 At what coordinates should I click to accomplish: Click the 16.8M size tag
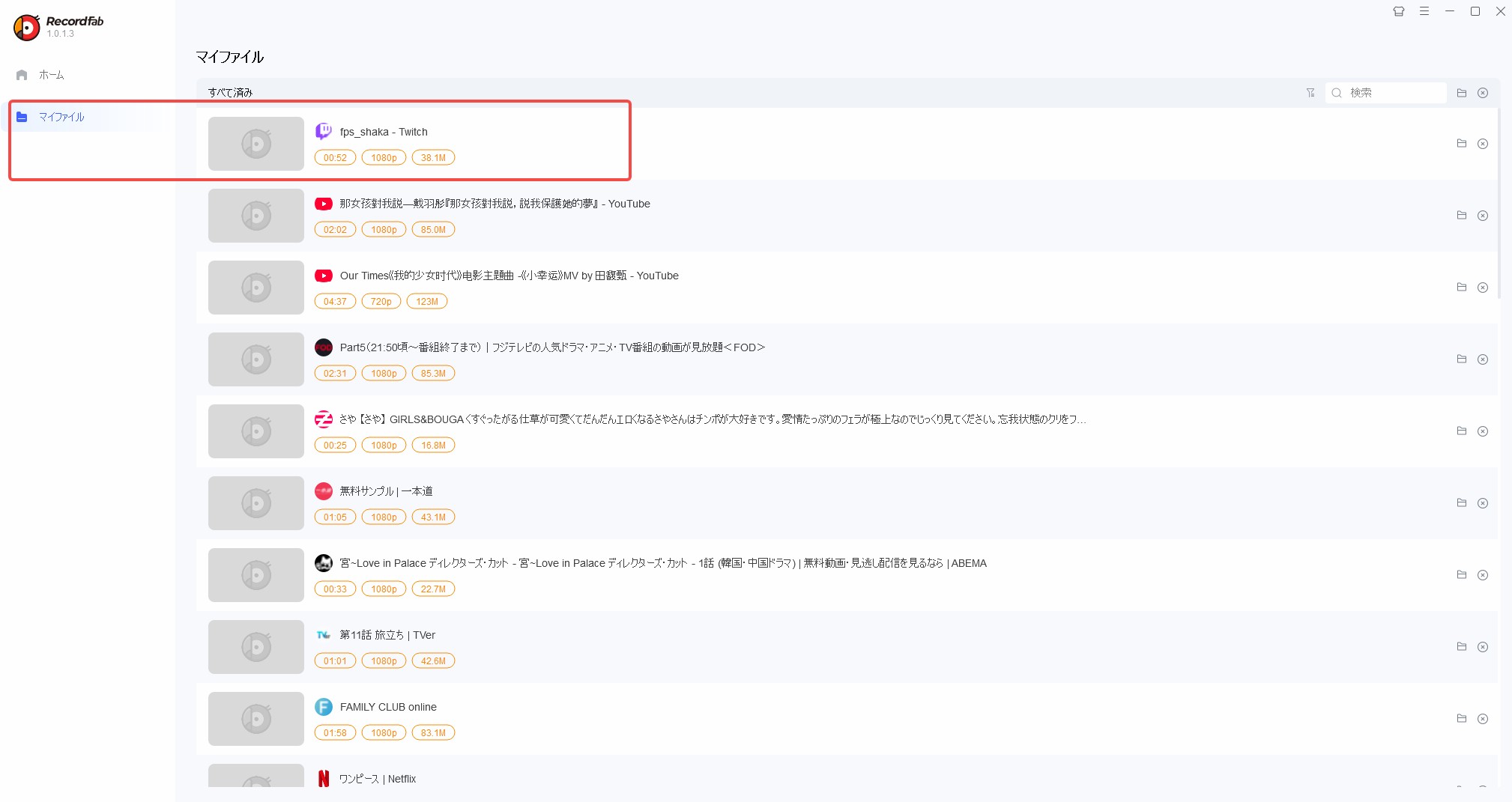[433, 445]
